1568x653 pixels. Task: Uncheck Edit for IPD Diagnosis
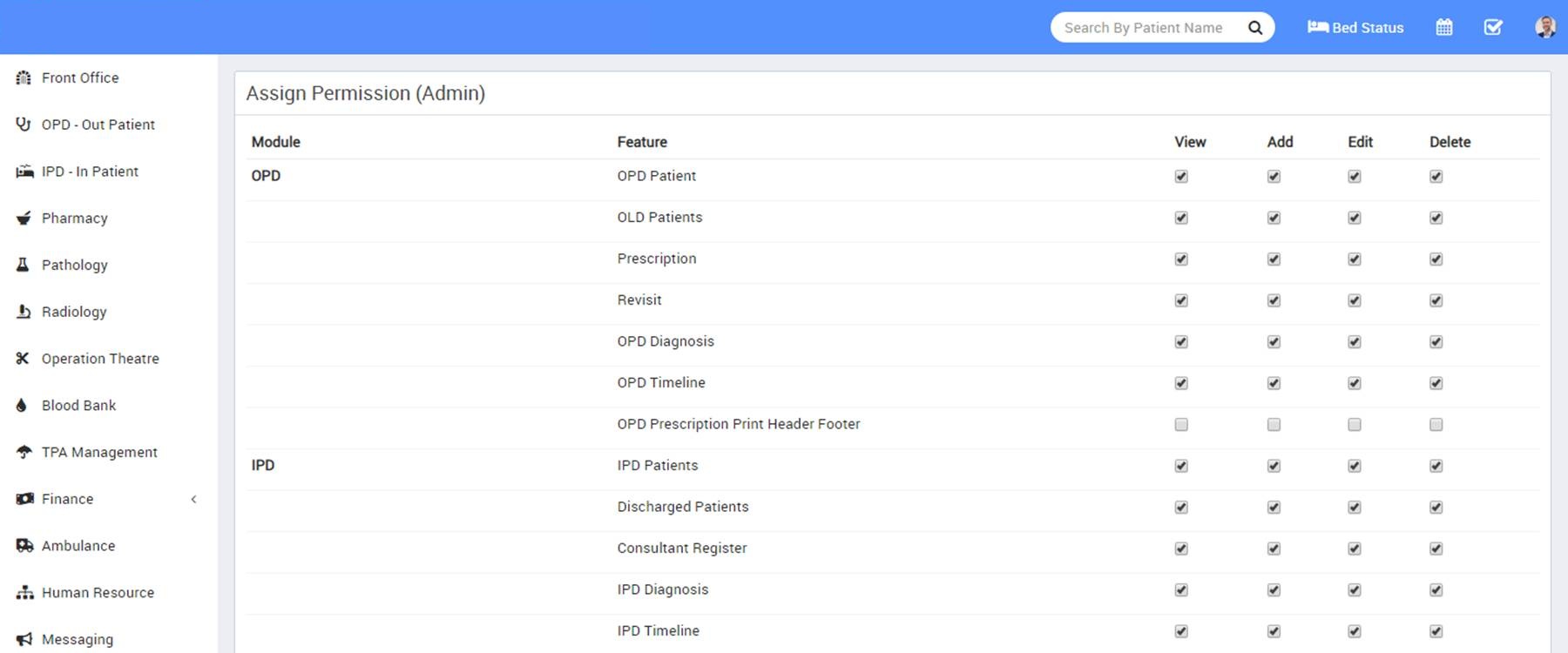(x=1355, y=590)
